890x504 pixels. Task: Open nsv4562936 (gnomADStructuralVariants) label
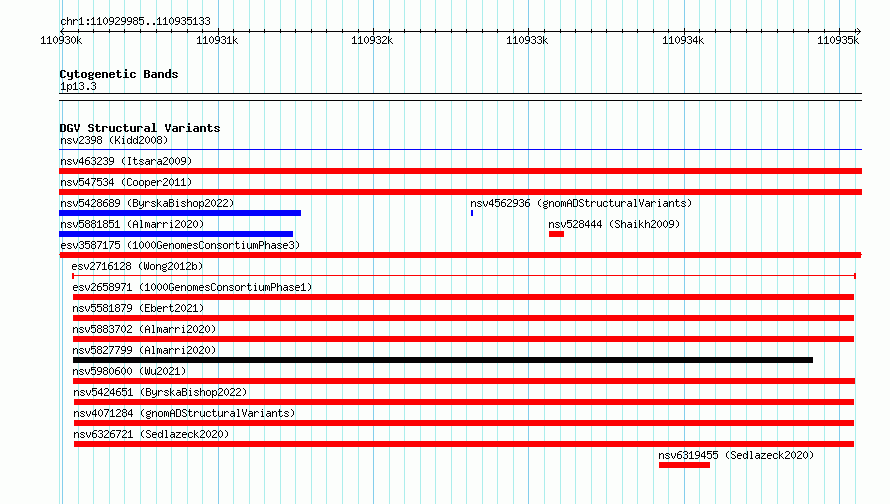pos(581,203)
